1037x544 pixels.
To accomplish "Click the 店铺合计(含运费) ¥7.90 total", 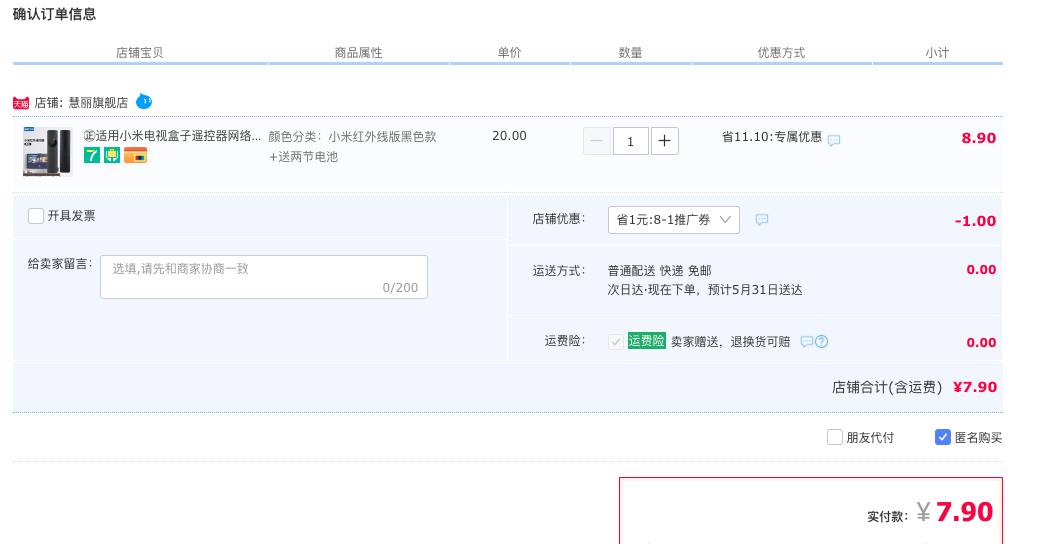I will (x=914, y=387).
